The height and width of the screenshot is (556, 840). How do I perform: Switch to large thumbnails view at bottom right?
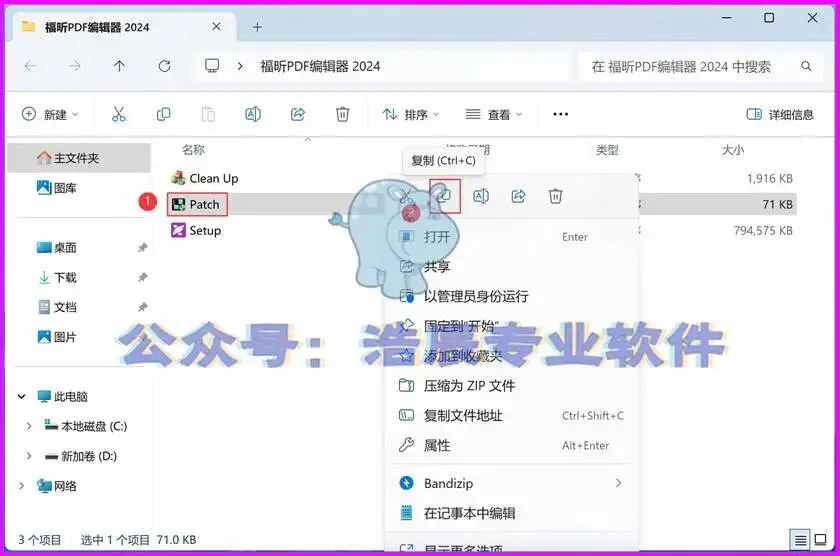820,539
